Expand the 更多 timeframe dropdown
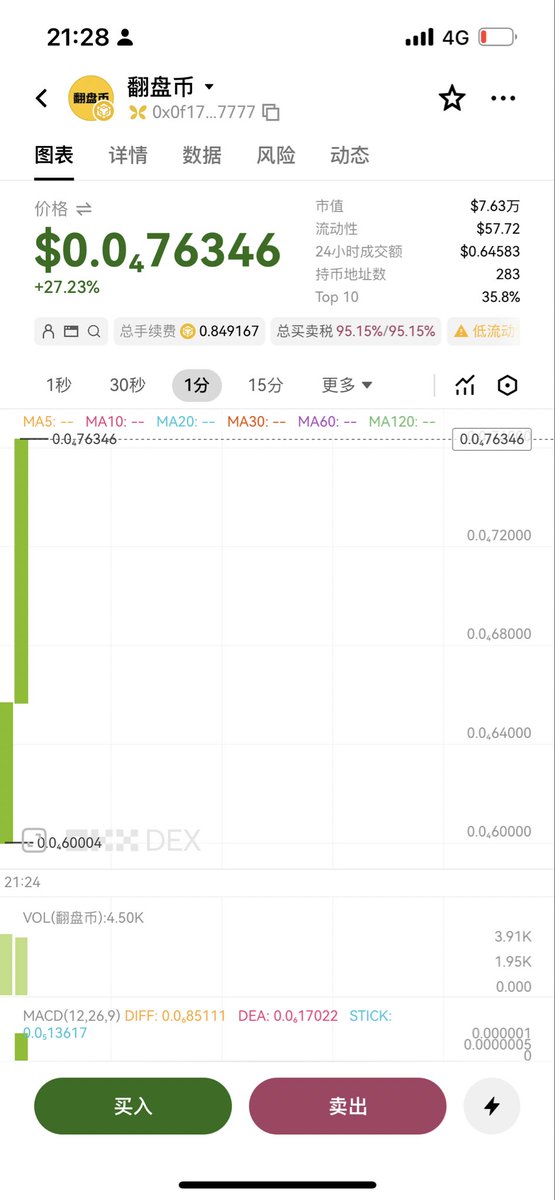 tap(347, 385)
